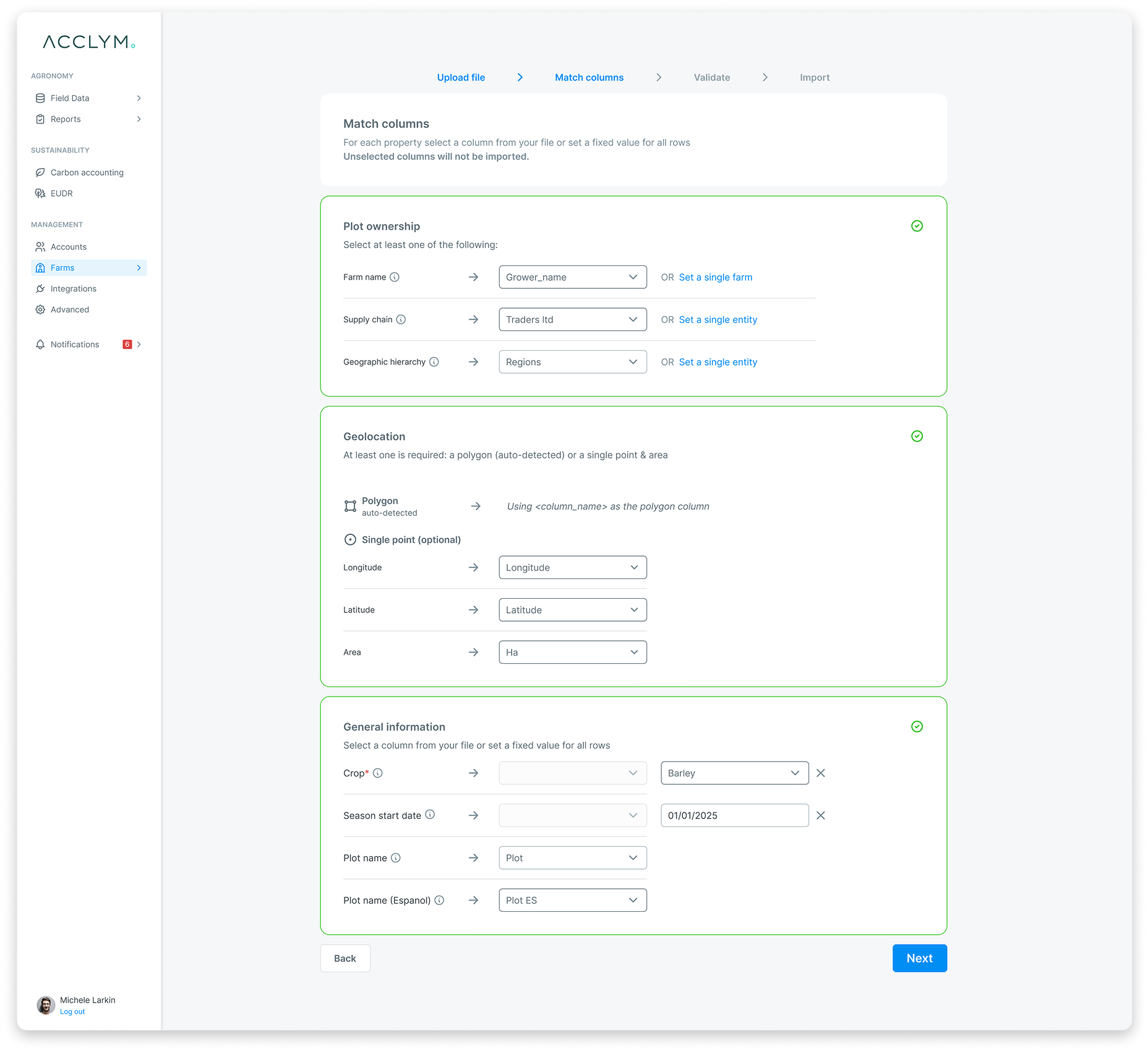Open the Traders ltd supply chain dropdown
Viewport: 1148px width, 1051px height.
[573, 320]
